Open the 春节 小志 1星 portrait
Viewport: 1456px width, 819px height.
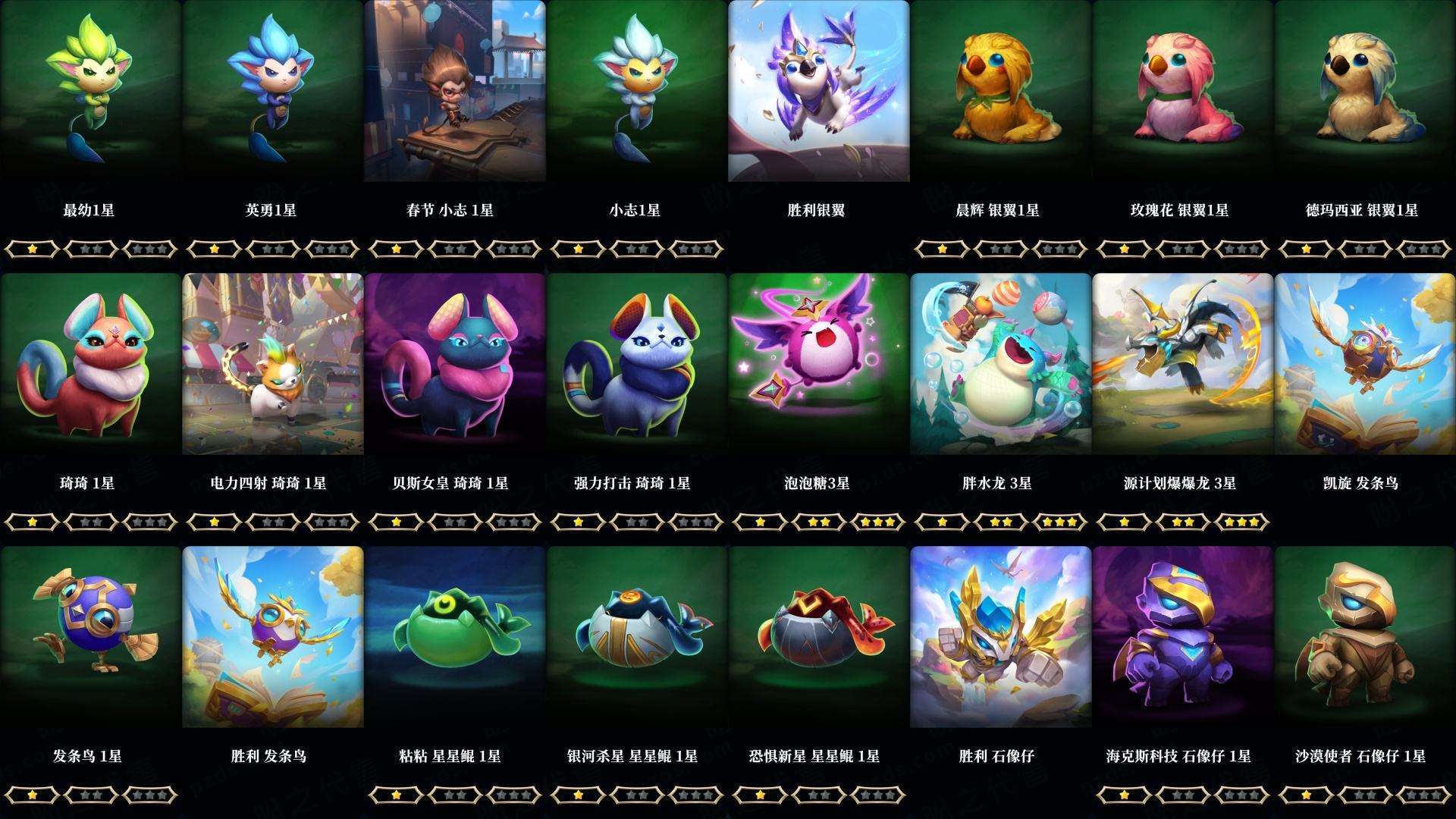pos(455,91)
